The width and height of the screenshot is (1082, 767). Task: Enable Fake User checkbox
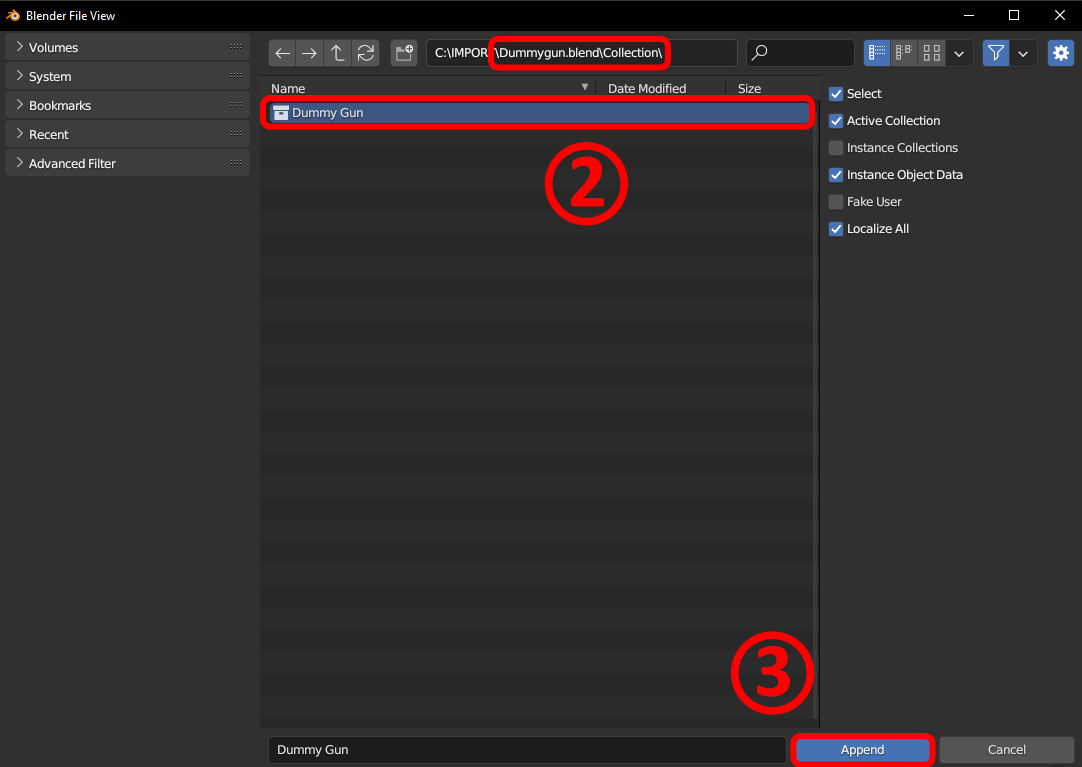pyautogui.click(x=836, y=201)
